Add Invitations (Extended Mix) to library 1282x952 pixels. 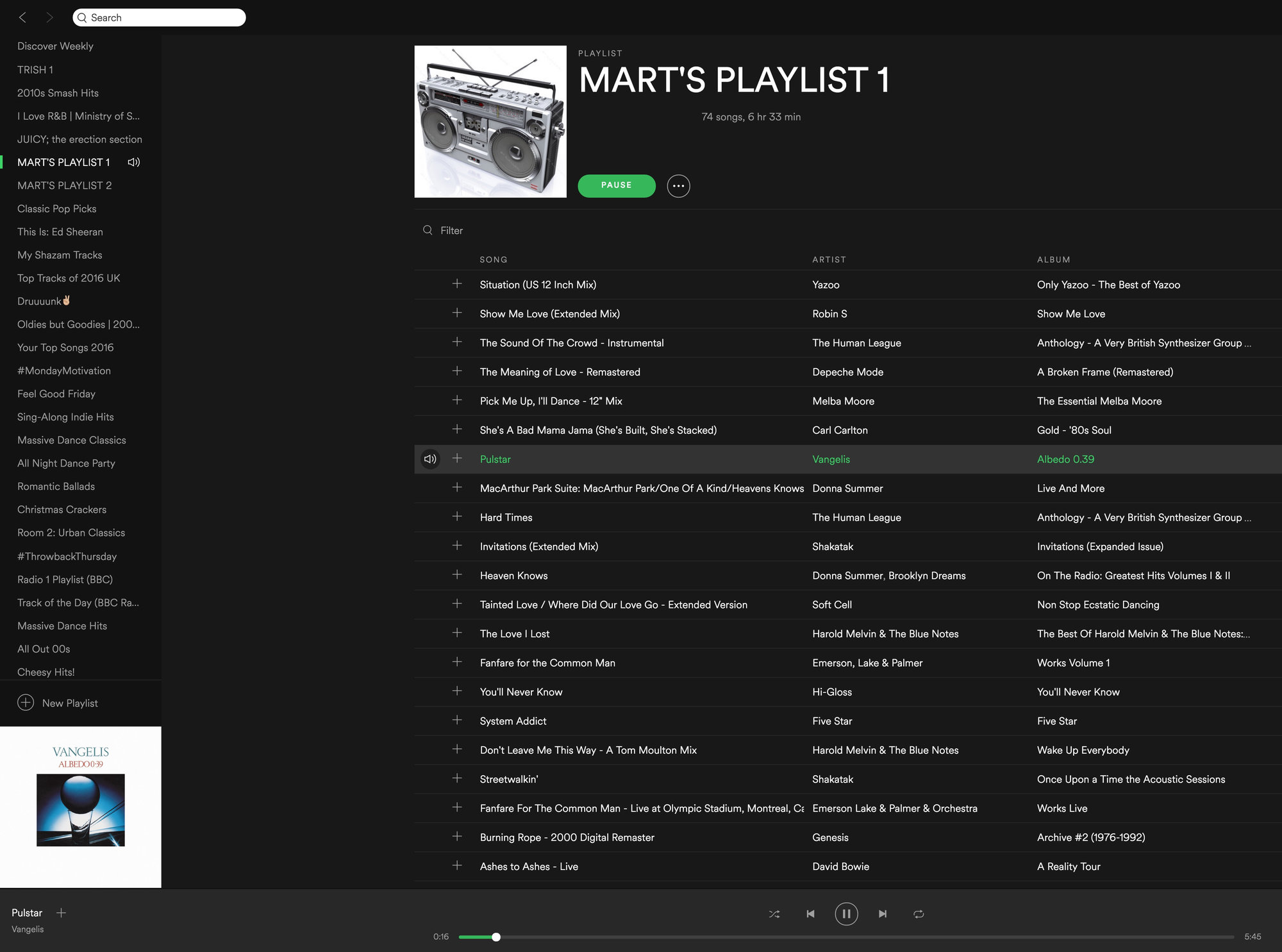pos(457,546)
